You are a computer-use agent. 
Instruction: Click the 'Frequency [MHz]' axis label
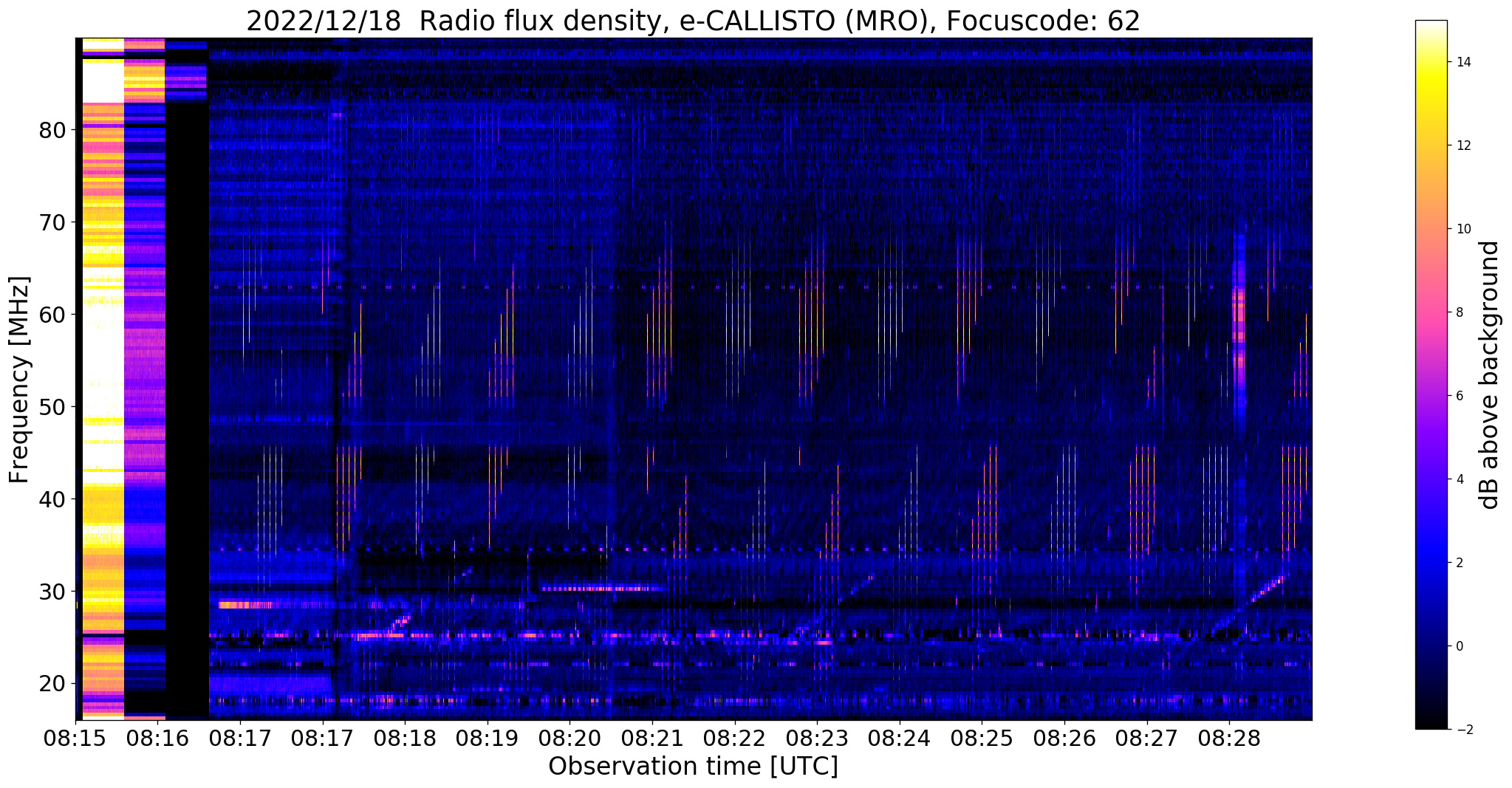pos(20,380)
